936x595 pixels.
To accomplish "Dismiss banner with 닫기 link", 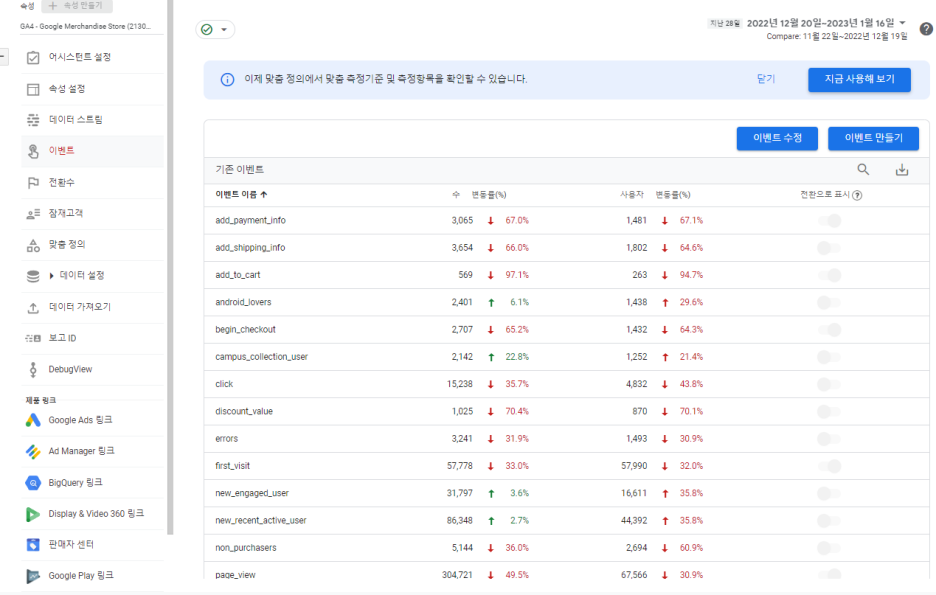I will coord(765,79).
